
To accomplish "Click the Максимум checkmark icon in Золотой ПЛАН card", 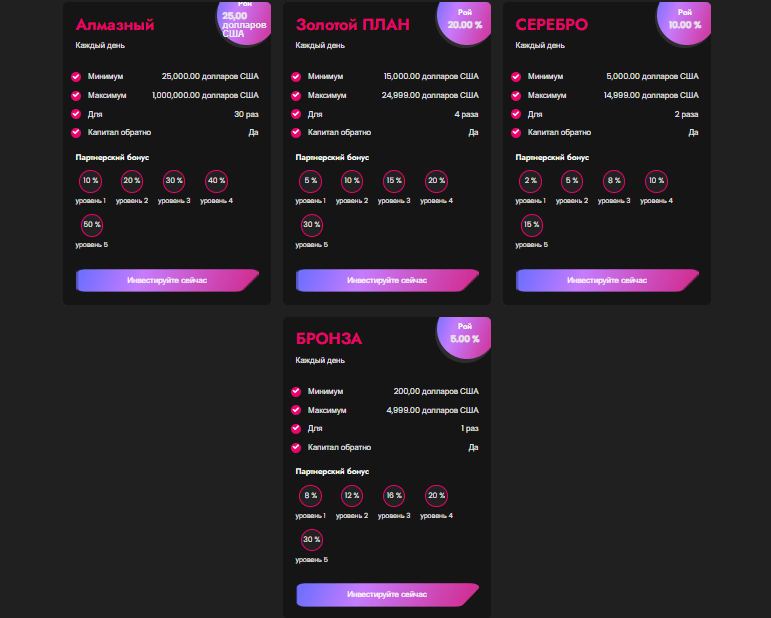I will (x=296, y=95).
